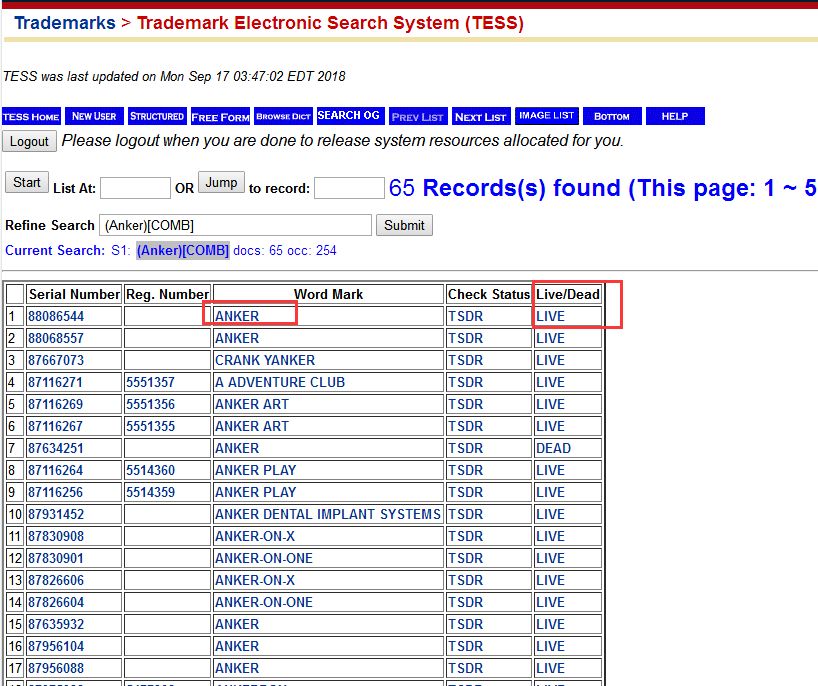818x686 pixels.
Task: Click the LIVE status in row 17
Action: point(550,668)
